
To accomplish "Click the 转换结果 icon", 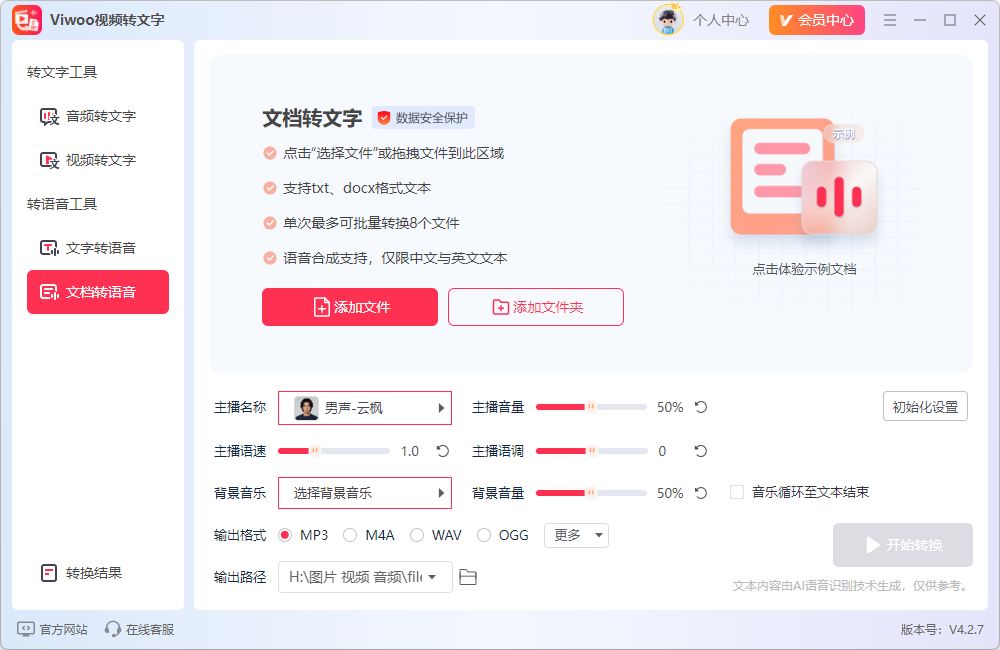I will (49, 573).
